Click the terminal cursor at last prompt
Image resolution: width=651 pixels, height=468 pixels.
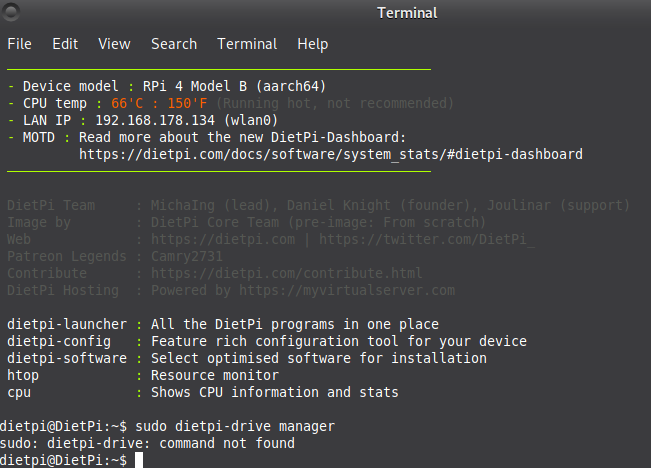click(139, 460)
